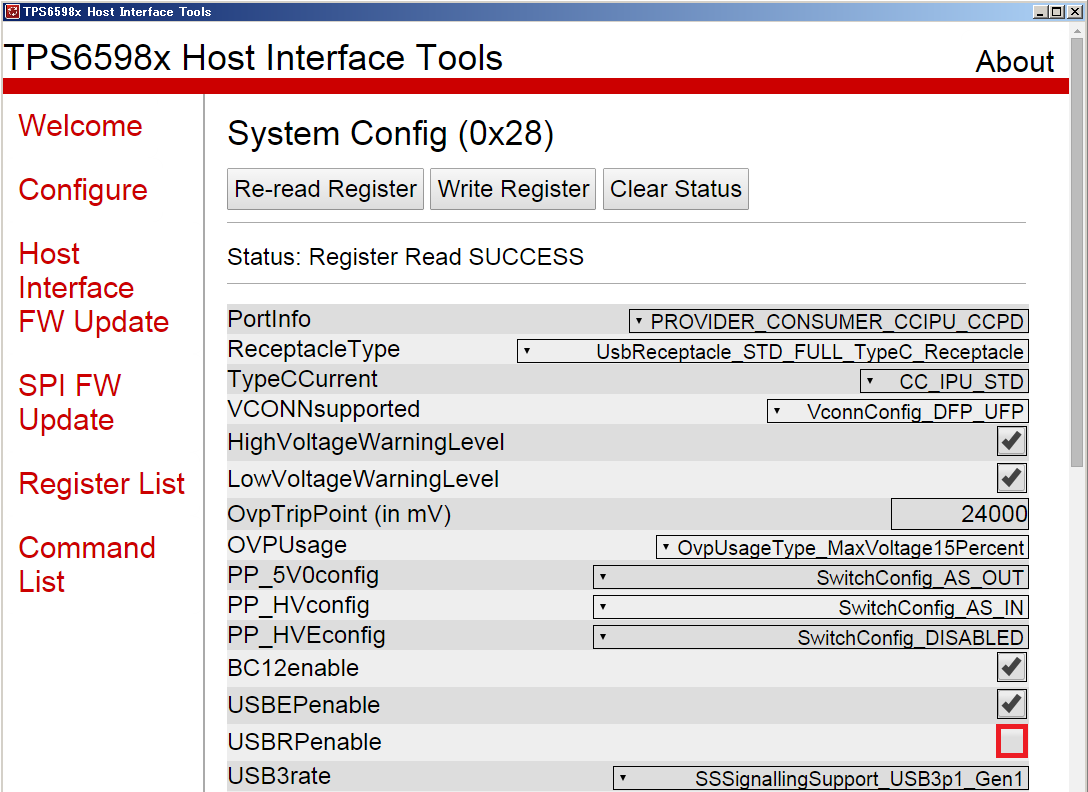Show the Register List
This screenshot has width=1088, height=792.
click(x=102, y=484)
